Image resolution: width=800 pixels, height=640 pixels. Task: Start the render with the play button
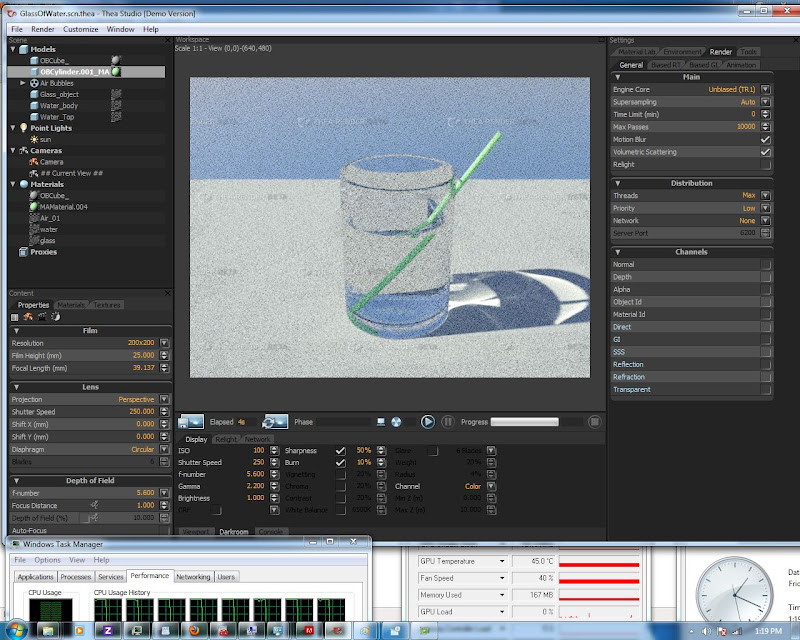[x=427, y=422]
